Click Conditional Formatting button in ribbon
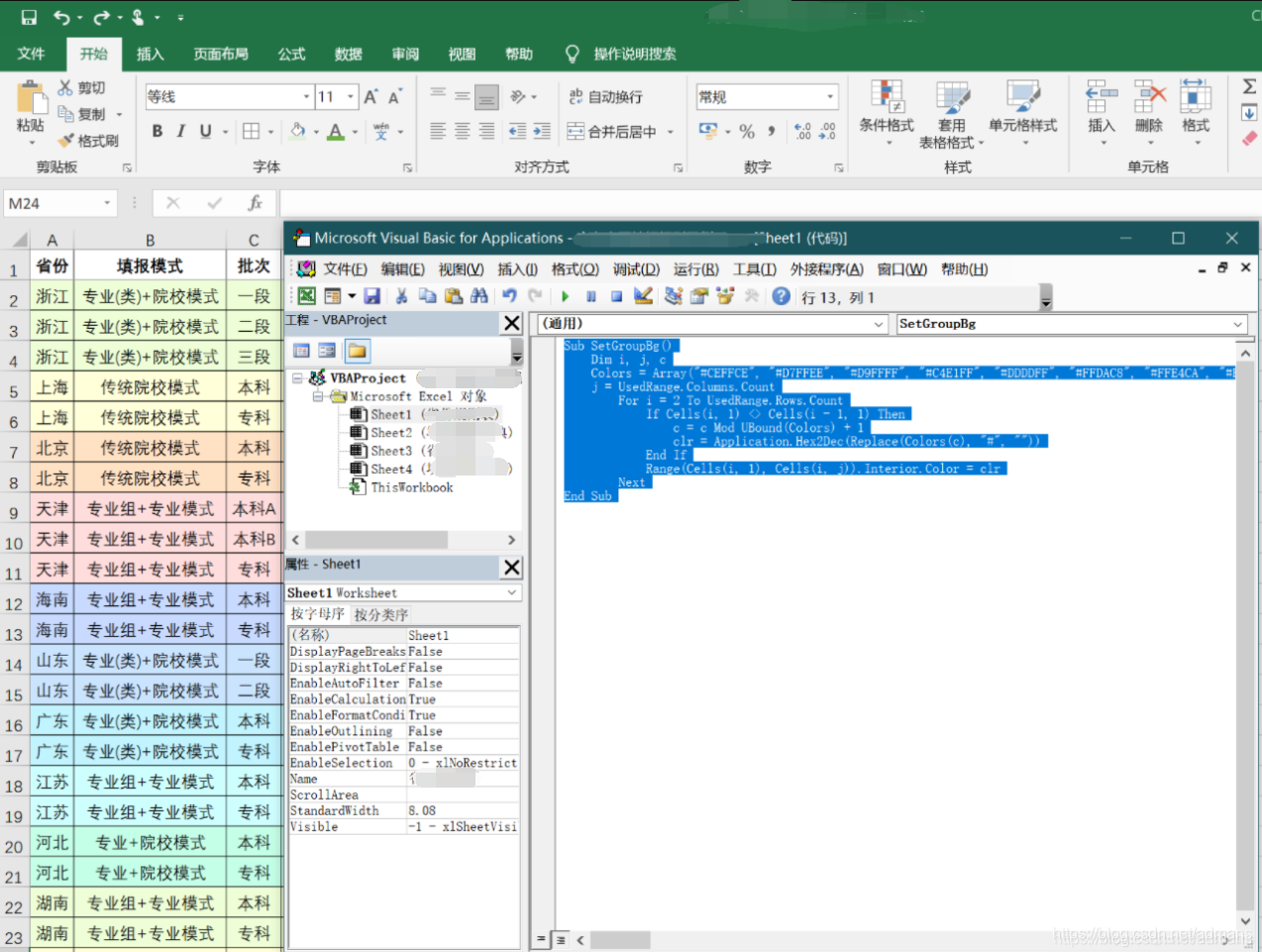 click(x=887, y=114)
